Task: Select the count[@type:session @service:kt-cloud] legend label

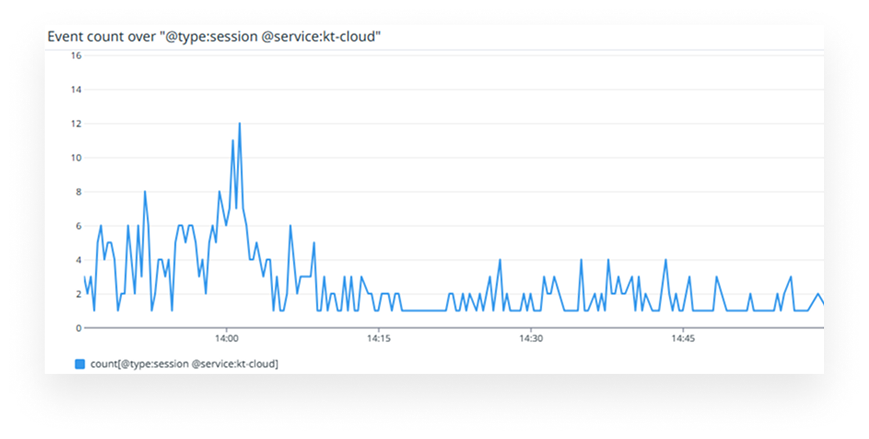Action: pos(184,364)
